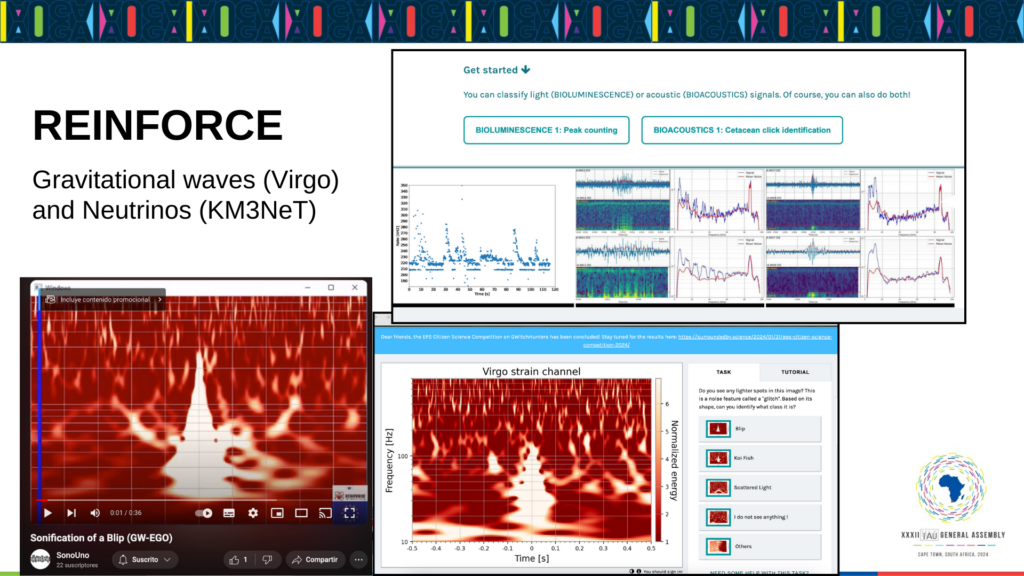Viewport: 1024px width, 576px height.
Task: Open SonoUno channel name link
Action: point(72,555)
